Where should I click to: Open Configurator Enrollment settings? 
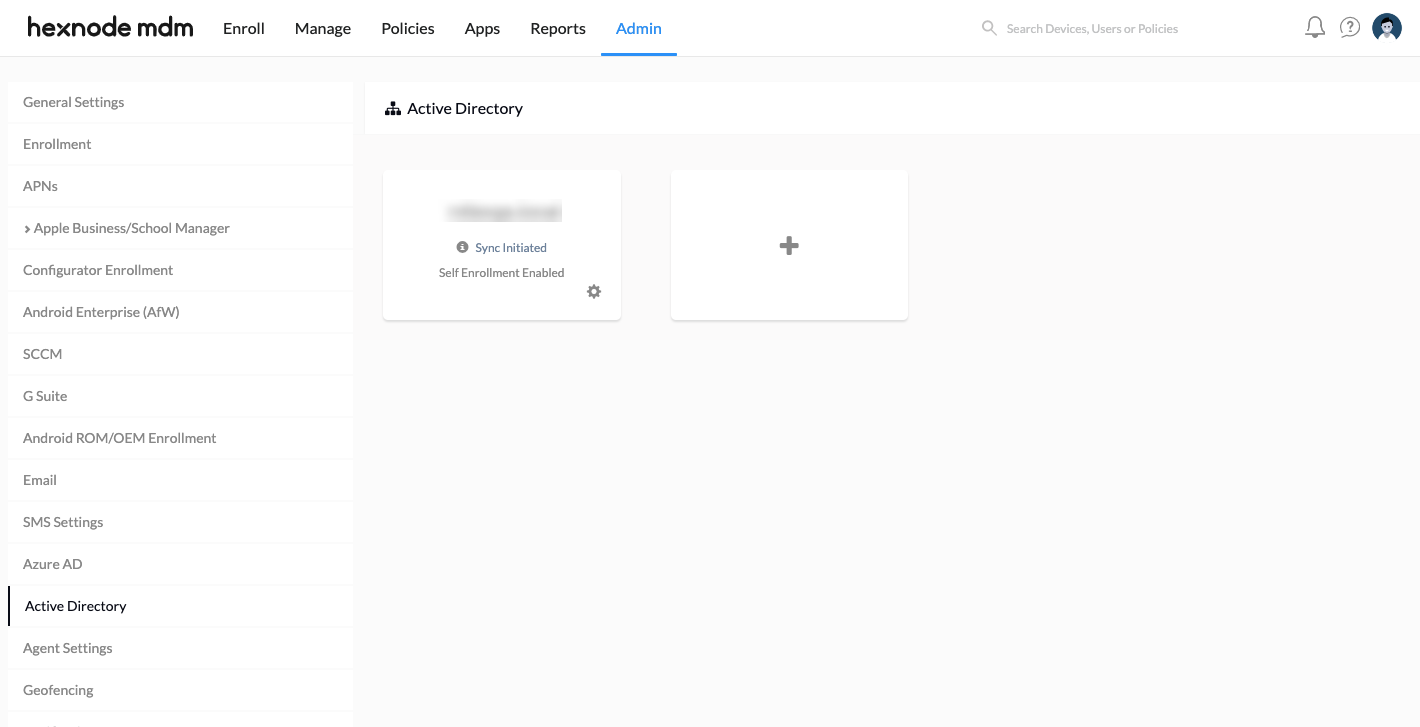click(x=180, y=270)
